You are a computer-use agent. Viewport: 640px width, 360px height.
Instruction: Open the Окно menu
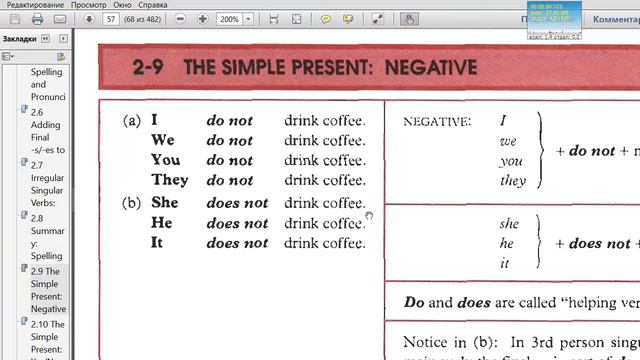point(122,5)
